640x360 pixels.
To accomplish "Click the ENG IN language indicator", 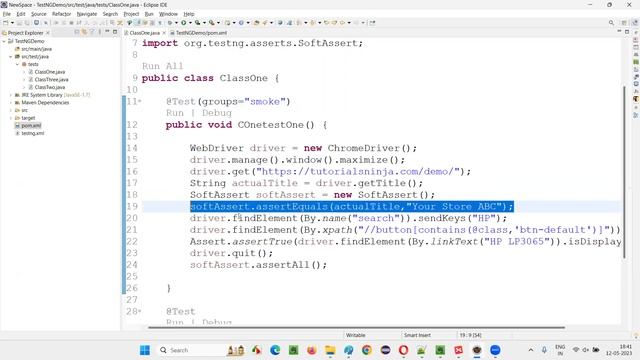I will coord(560,350).
